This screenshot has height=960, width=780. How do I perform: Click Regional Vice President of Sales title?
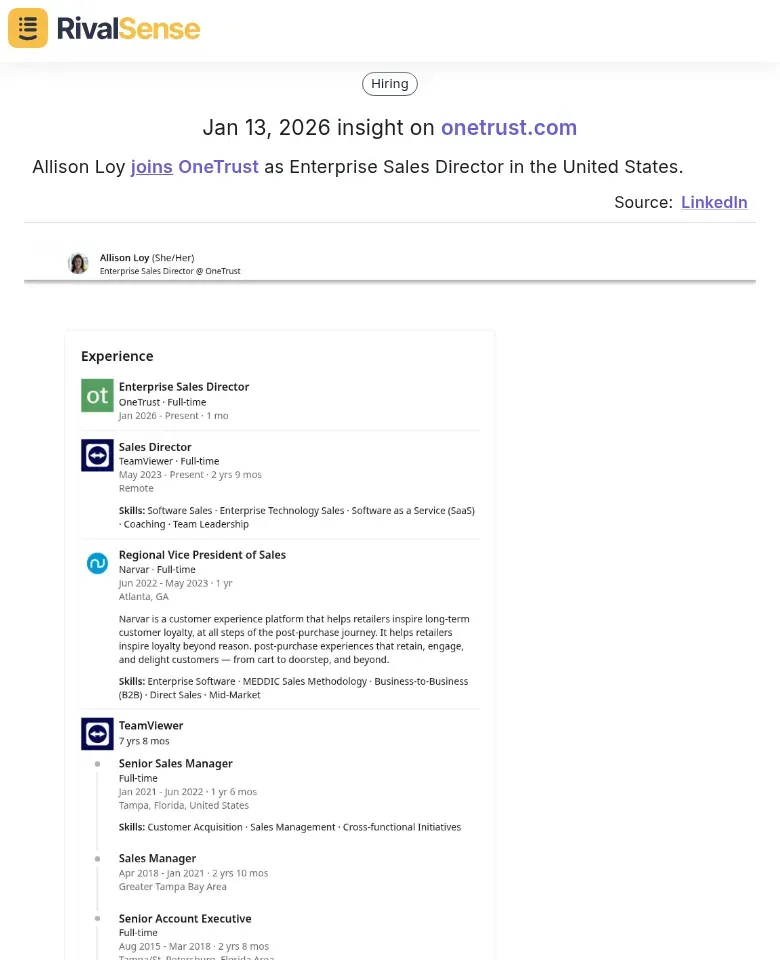(x=202, y=555)
